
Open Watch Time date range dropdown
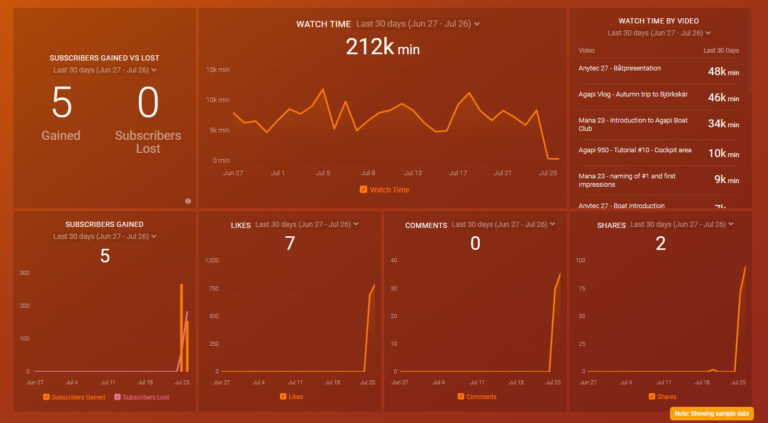coord(418,24)
